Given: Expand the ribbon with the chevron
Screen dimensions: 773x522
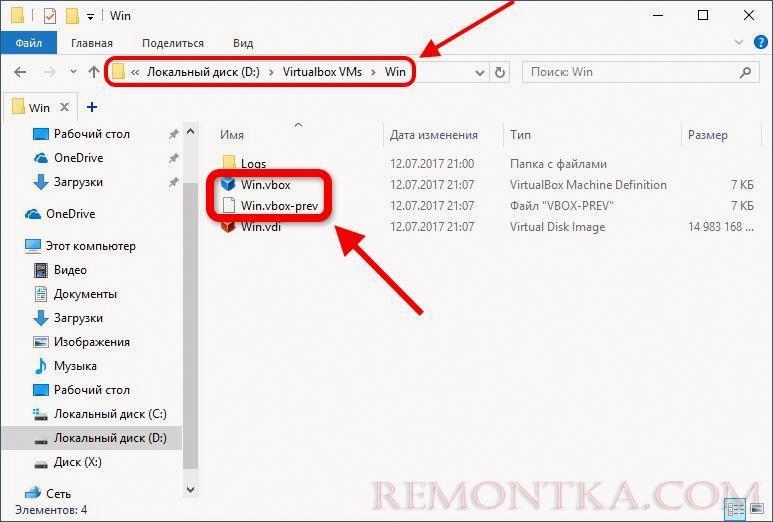Looking at the screenshot, I should [739, 42].
